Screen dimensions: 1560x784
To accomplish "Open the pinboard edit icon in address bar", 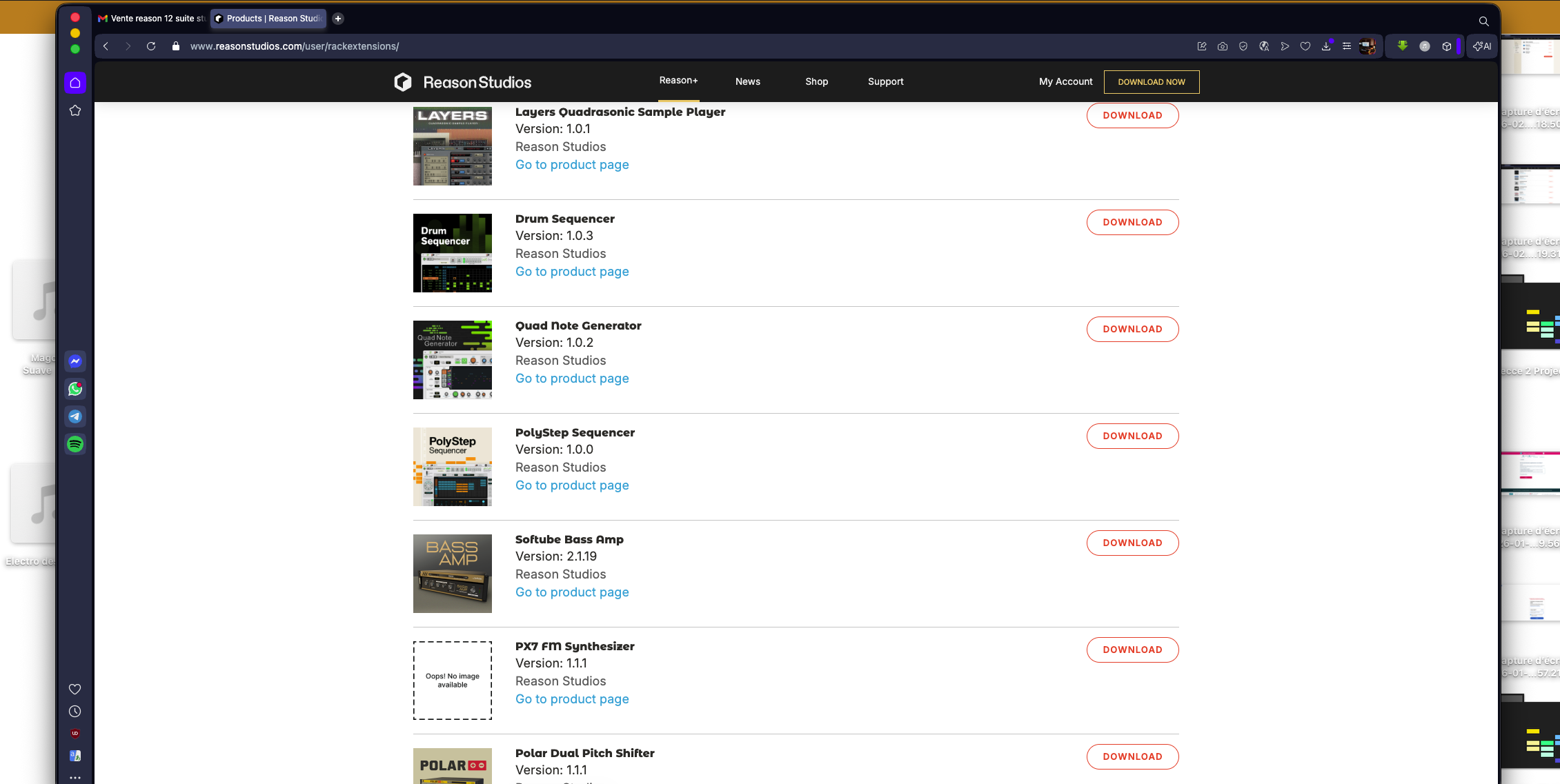I will [1202, 46].
